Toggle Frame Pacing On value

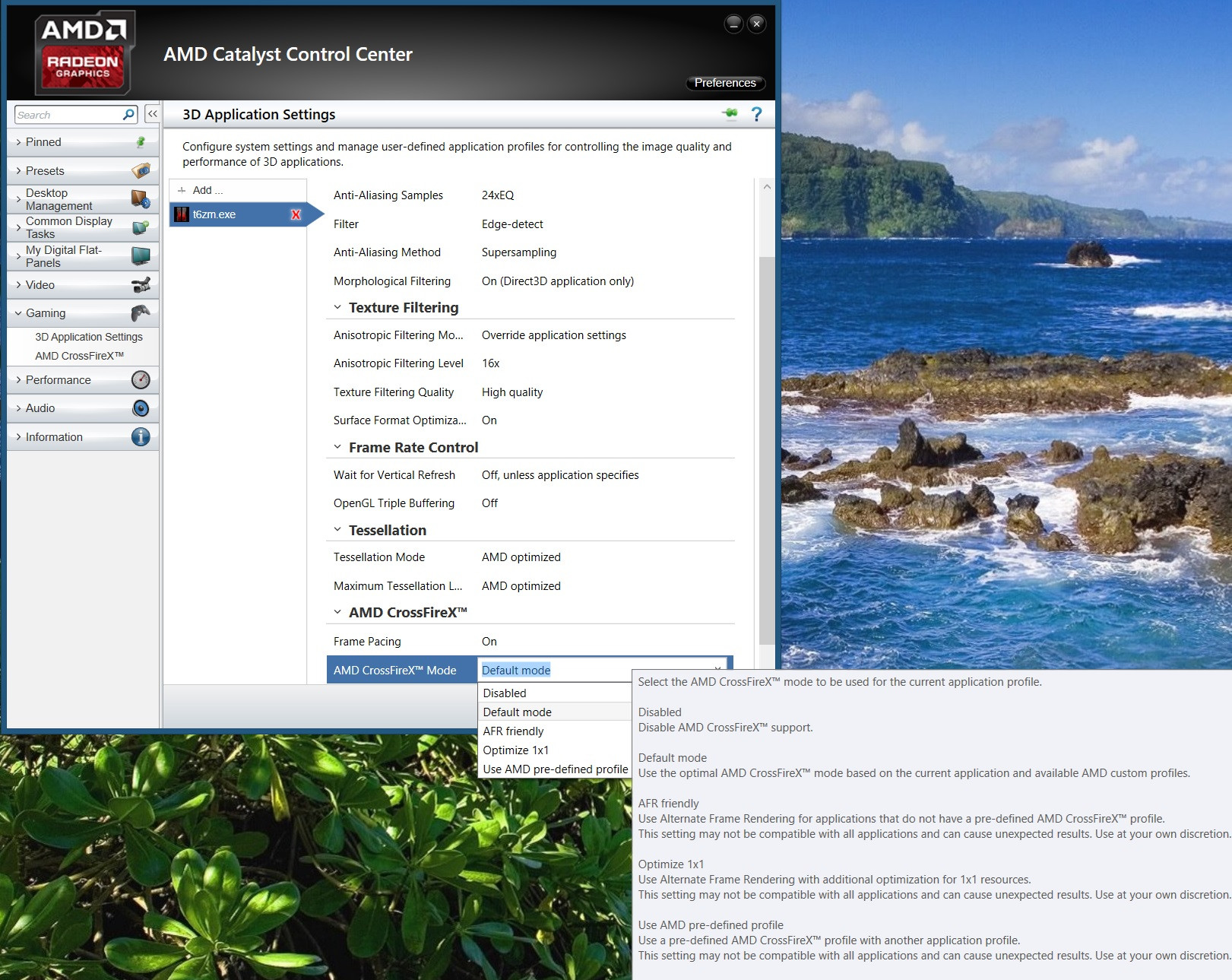(489, 642)
